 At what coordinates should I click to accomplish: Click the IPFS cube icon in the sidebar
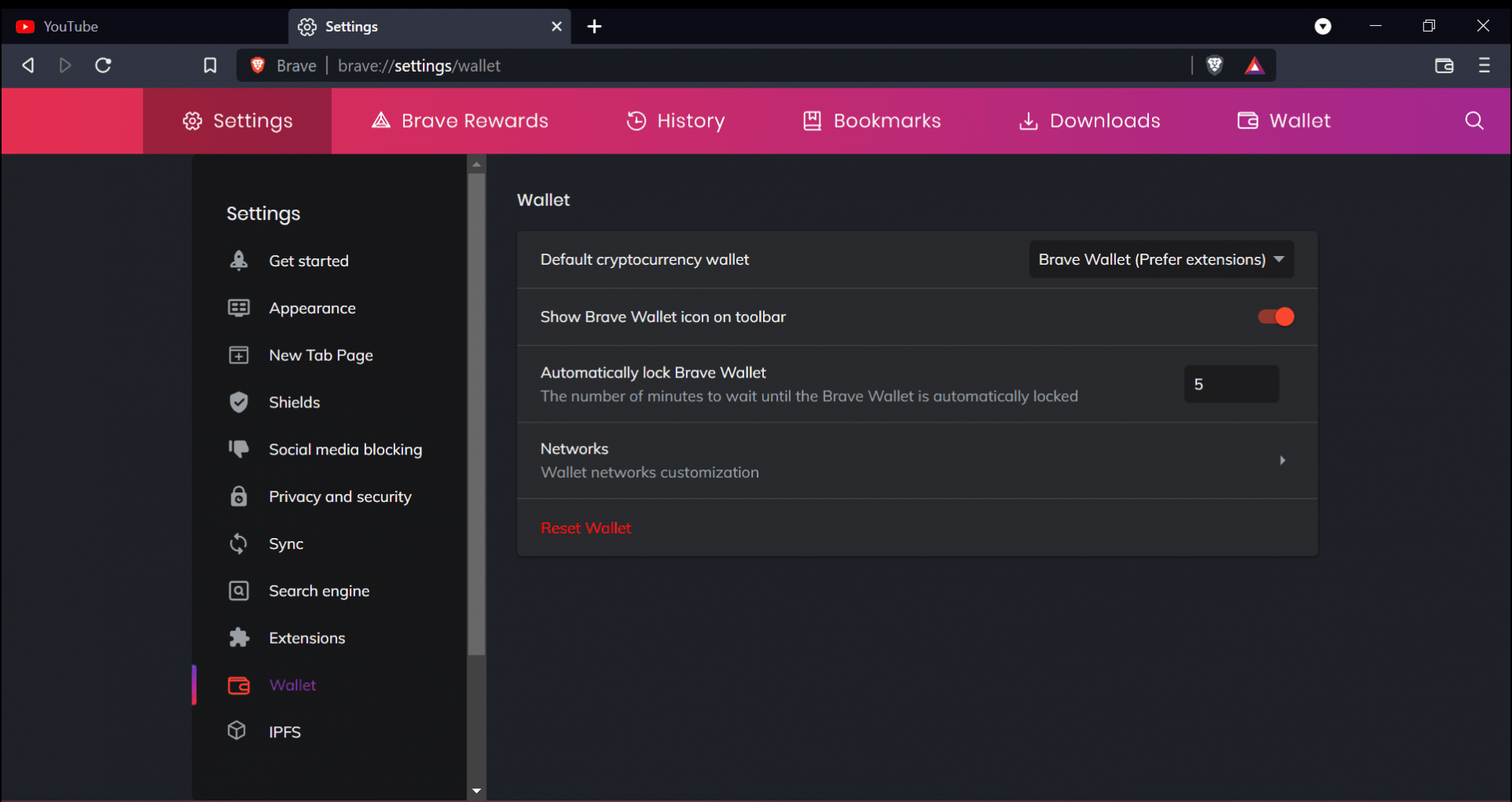237,730
